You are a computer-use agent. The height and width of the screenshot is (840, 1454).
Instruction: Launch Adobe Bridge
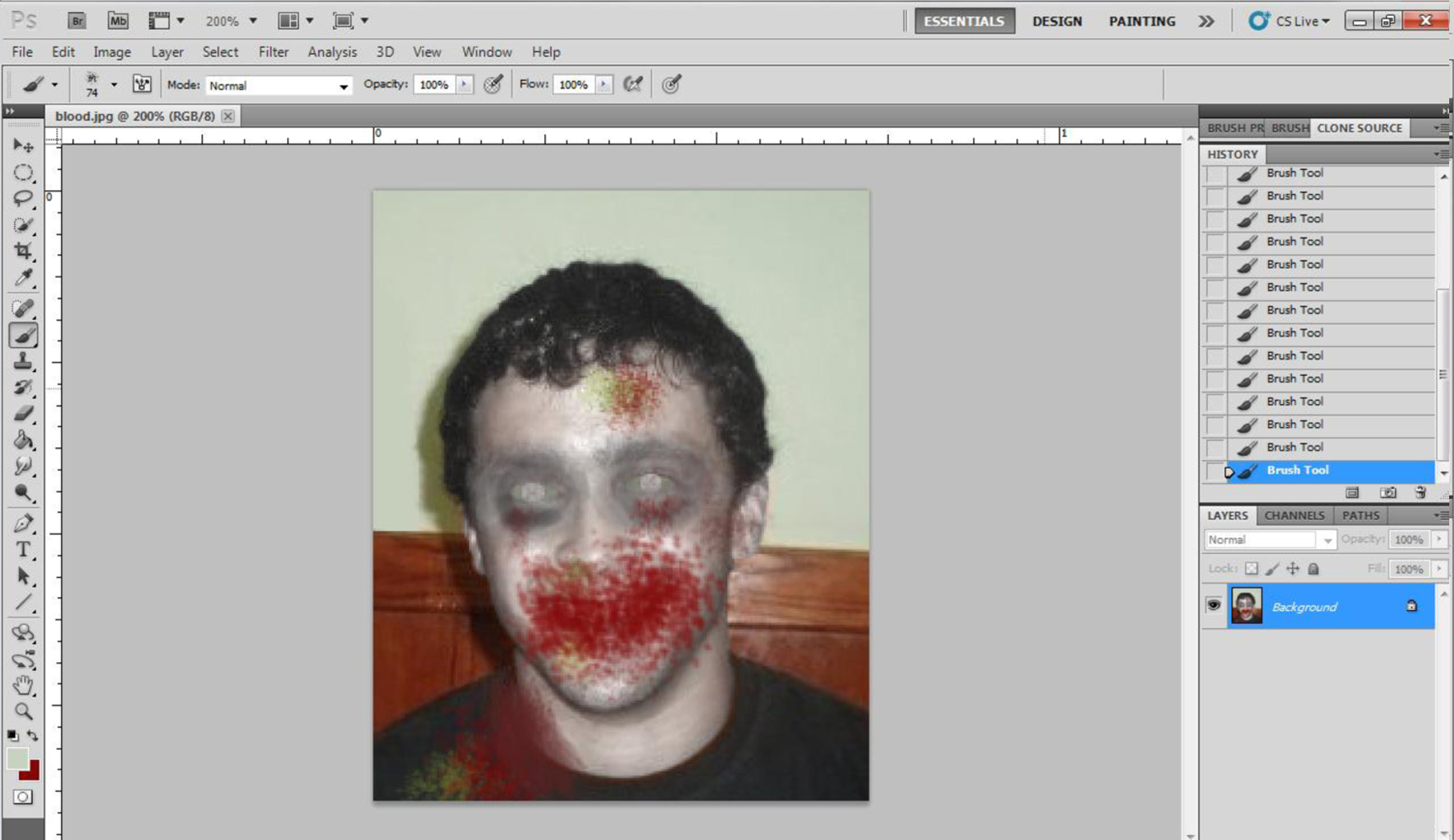(76, 21)
